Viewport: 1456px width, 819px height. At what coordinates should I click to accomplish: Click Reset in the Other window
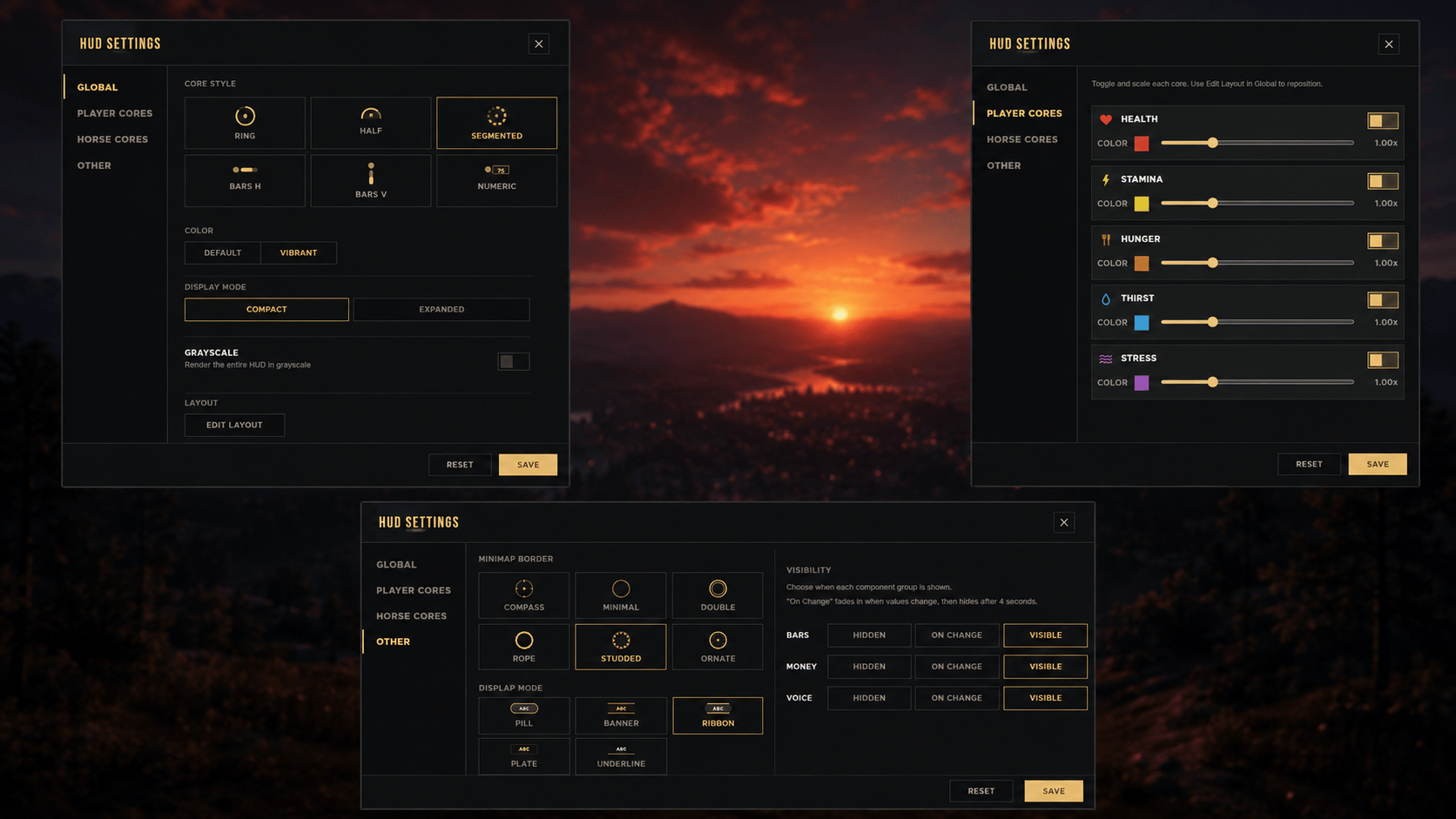click(x=981, y=791)
